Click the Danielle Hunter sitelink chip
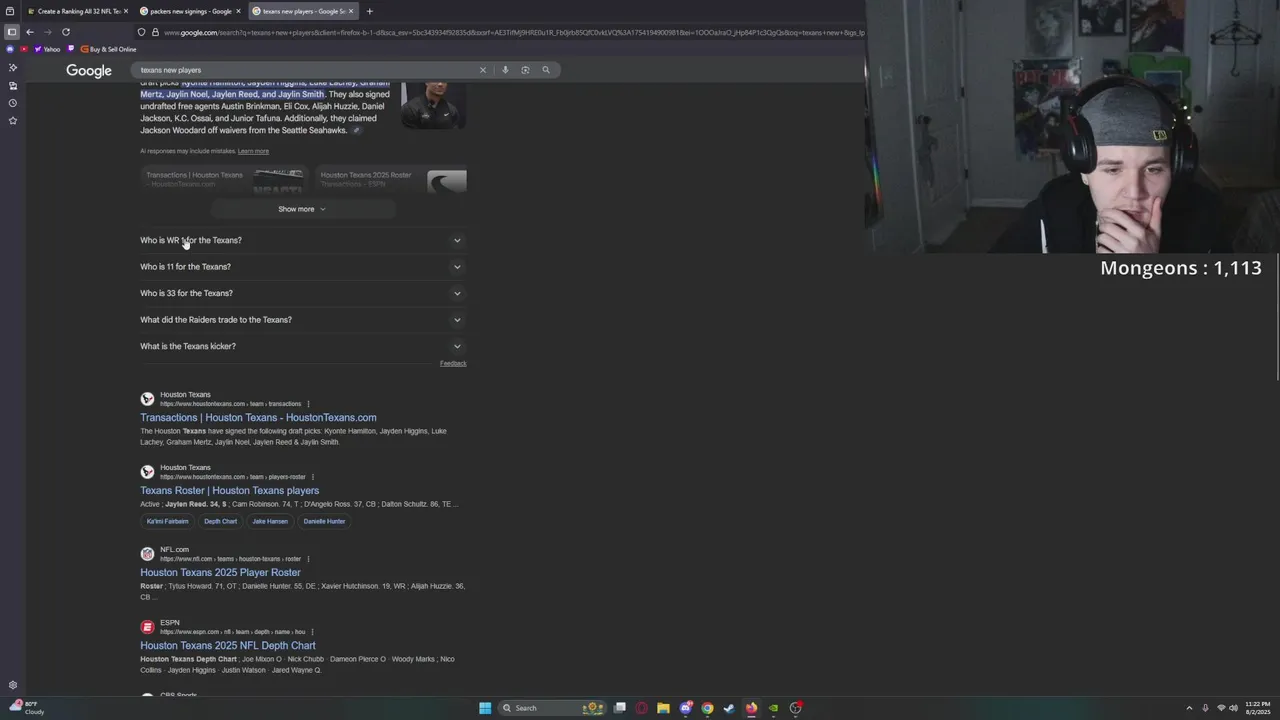The height and width of the screenshot is (720, 1280). (x=324, y=521)
